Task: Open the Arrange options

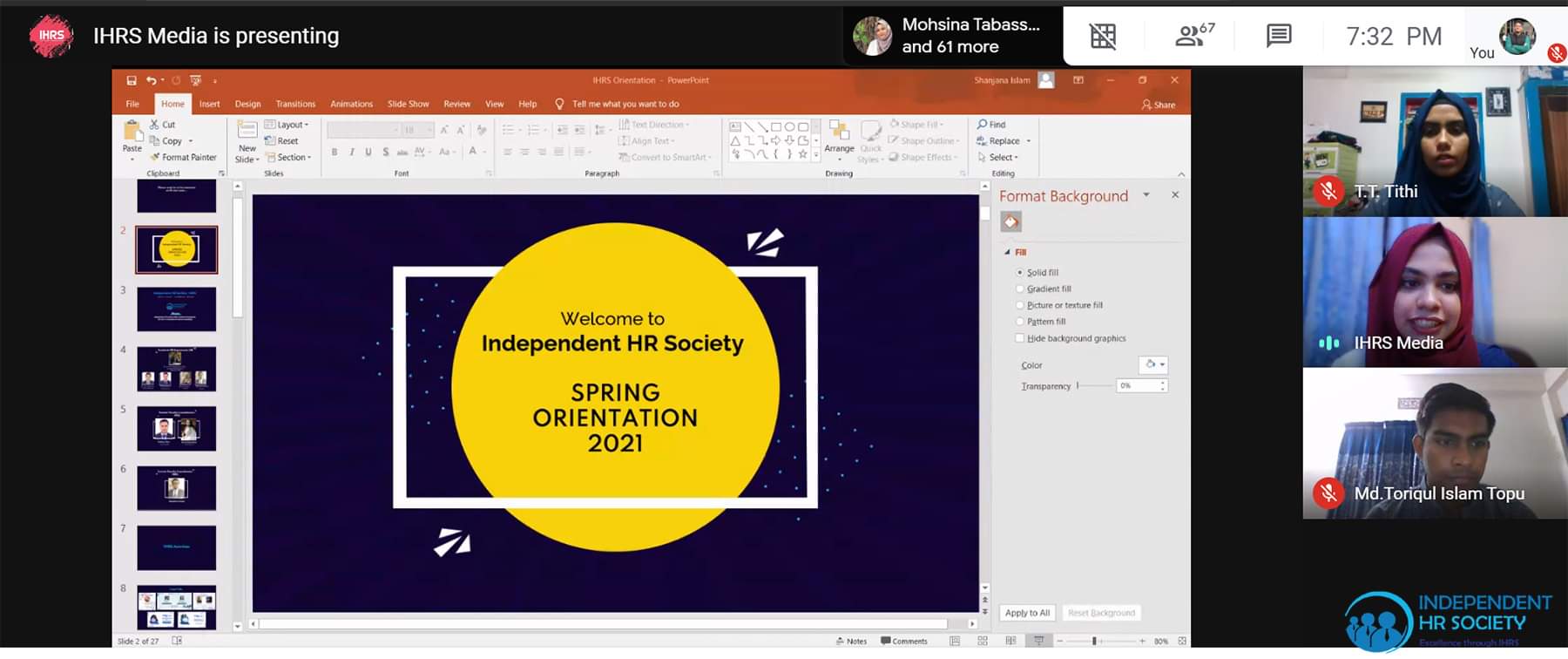Action: pyautogui.click(x=839, y=139)
